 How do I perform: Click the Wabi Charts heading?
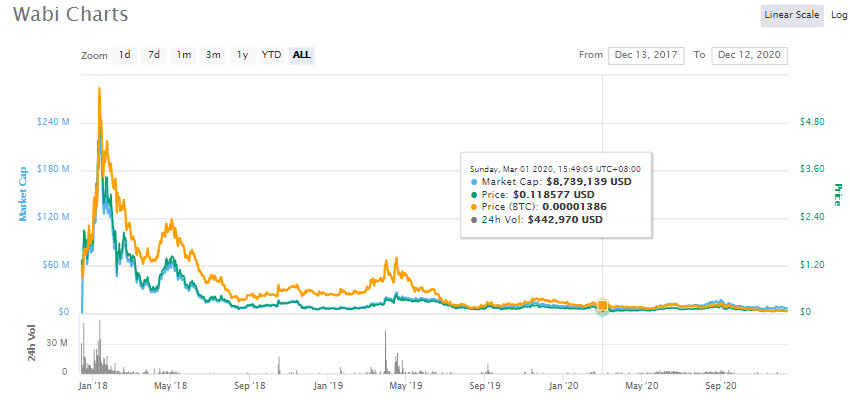click(x=70, y=15)
